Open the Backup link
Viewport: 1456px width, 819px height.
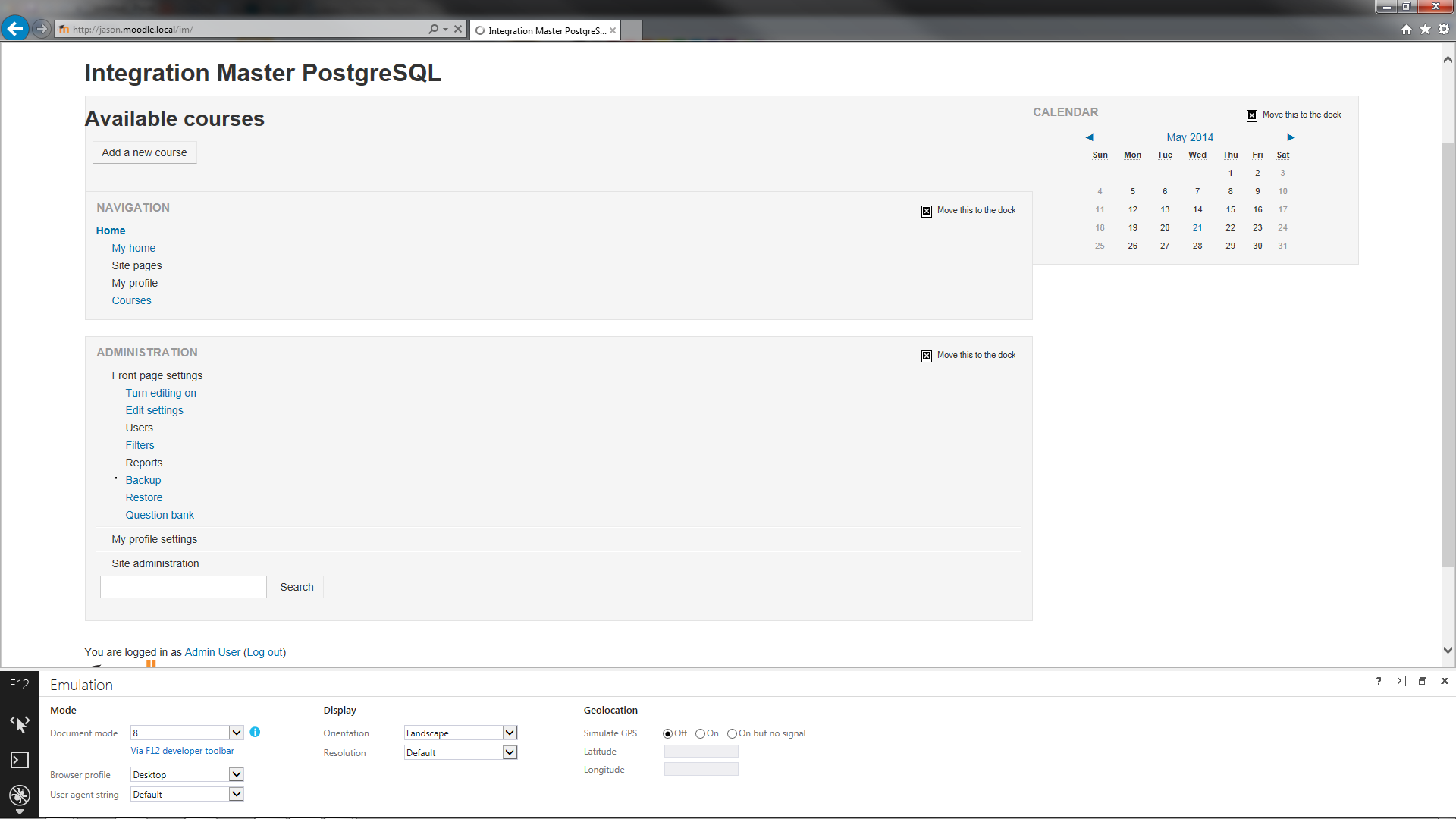pyautogui.click(x=143, y=480)
